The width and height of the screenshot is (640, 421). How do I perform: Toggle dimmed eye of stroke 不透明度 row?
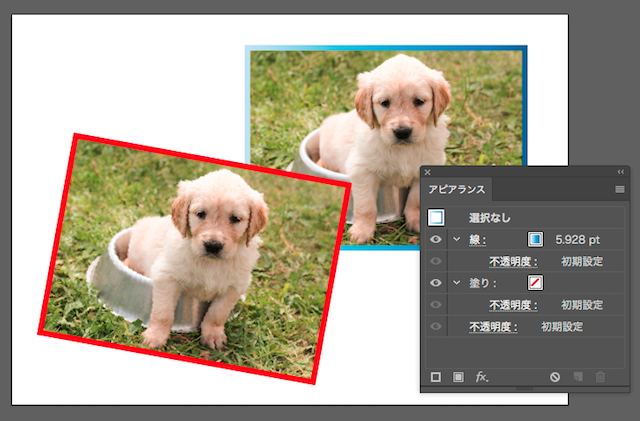click(x=436, y=261)
